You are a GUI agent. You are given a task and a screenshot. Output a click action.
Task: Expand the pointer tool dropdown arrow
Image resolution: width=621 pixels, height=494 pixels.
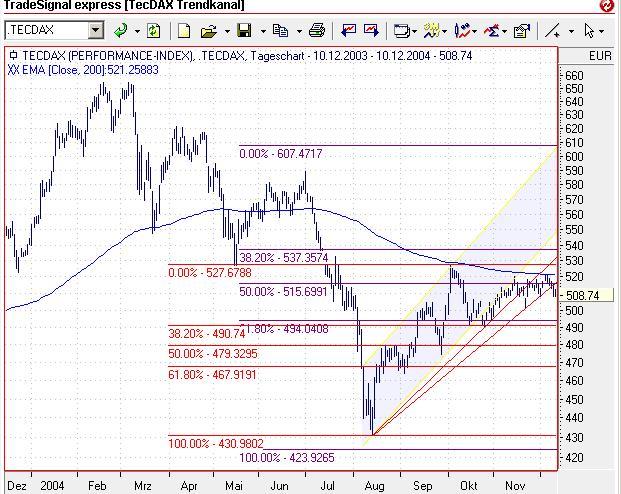click(x=601, y=31)
